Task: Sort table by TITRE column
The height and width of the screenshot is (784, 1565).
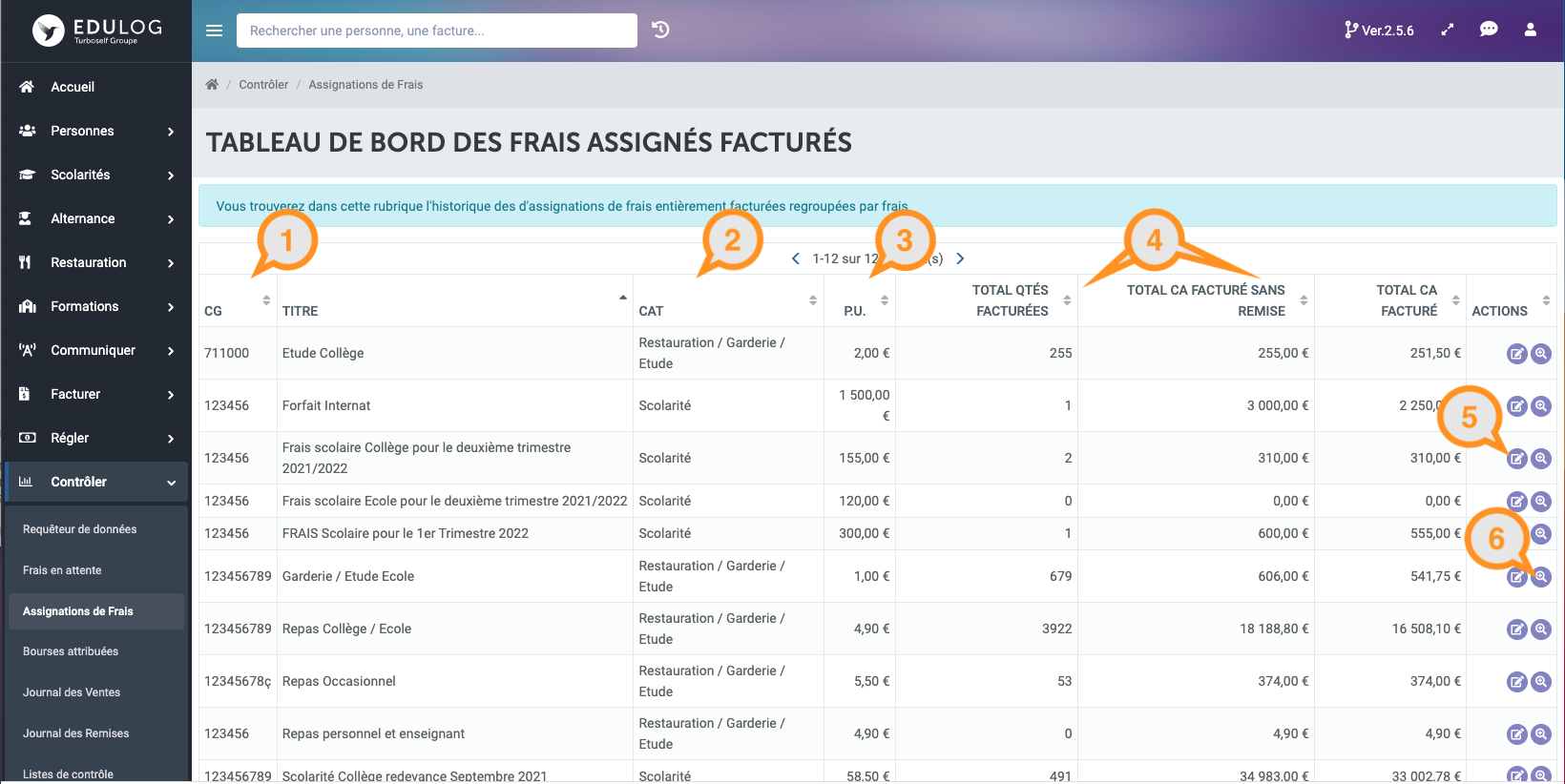Action: coord(454,301)
